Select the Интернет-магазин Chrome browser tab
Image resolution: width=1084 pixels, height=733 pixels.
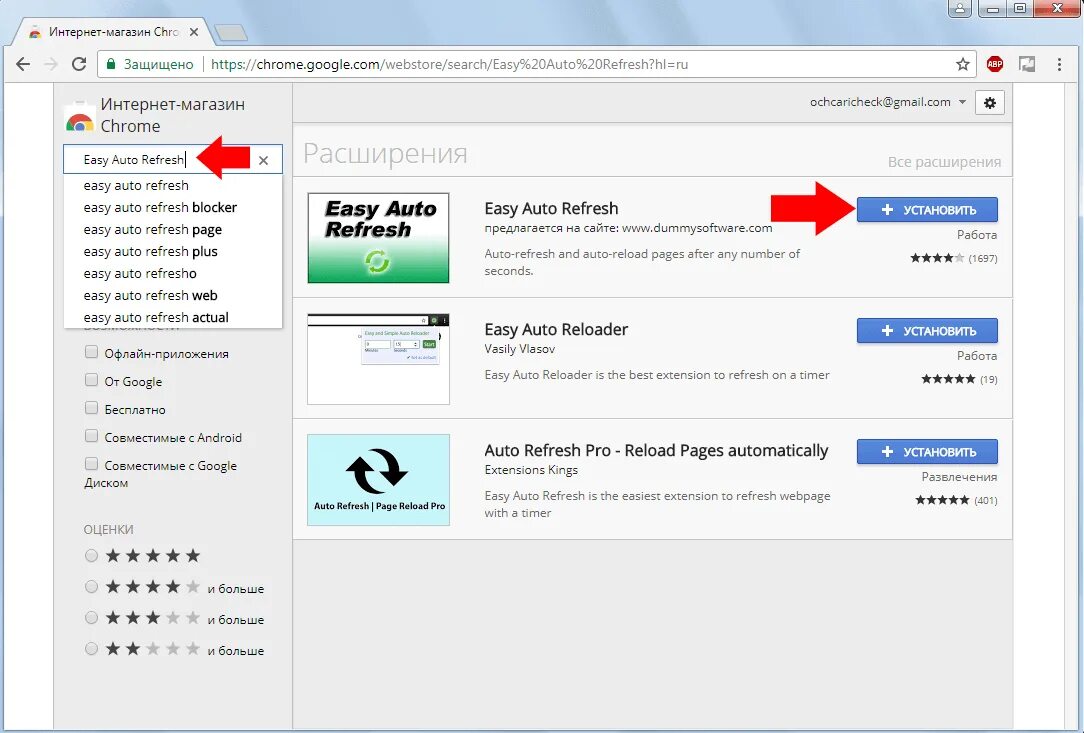114,32
